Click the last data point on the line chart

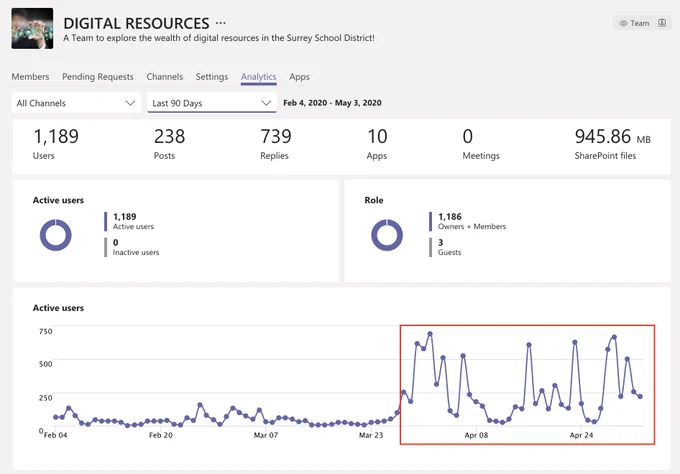pyautogui.click(x=640, y=396)
